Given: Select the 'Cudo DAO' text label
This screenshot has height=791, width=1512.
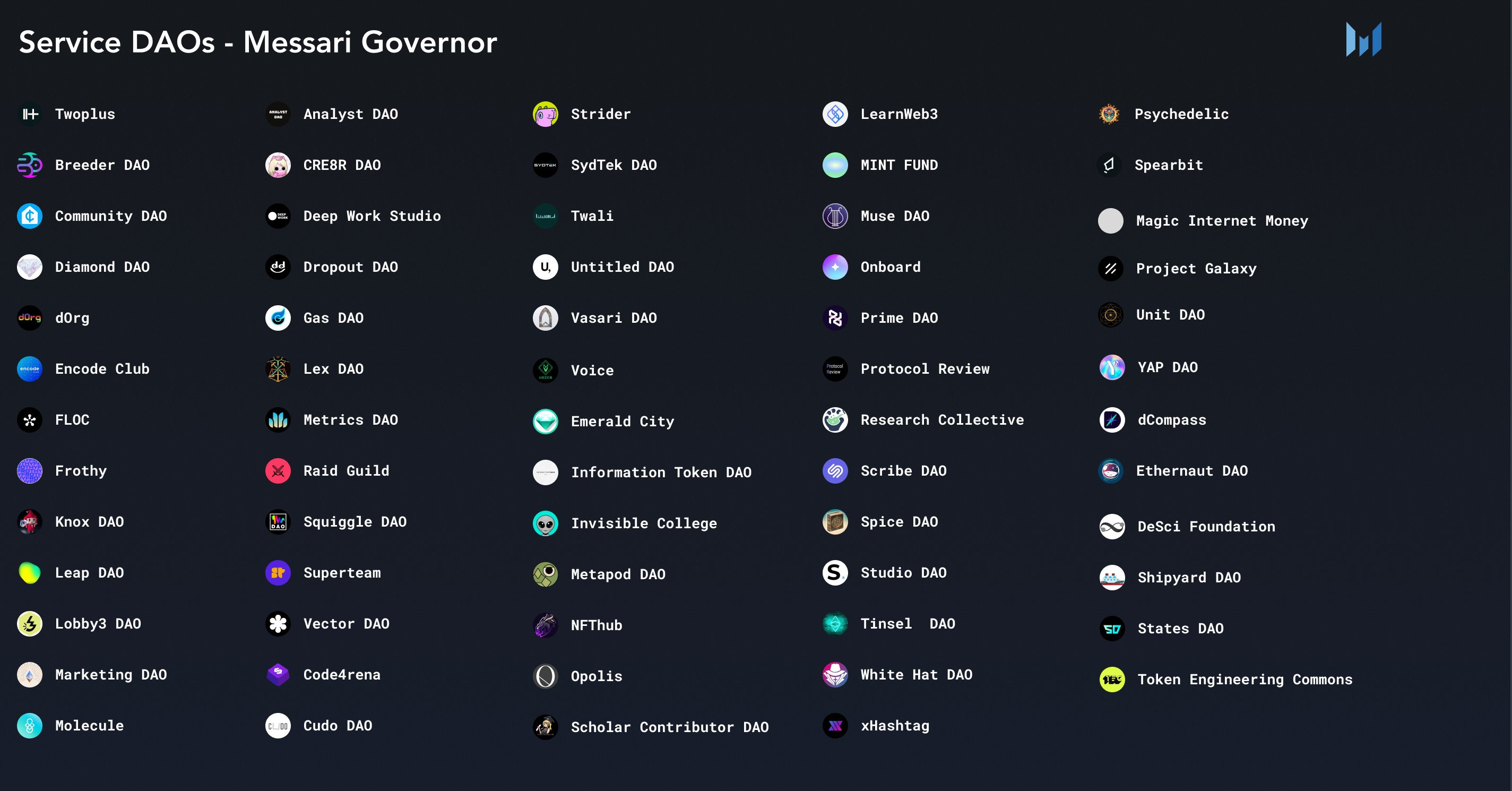Looking at the screenshot, I should point(338,726).
